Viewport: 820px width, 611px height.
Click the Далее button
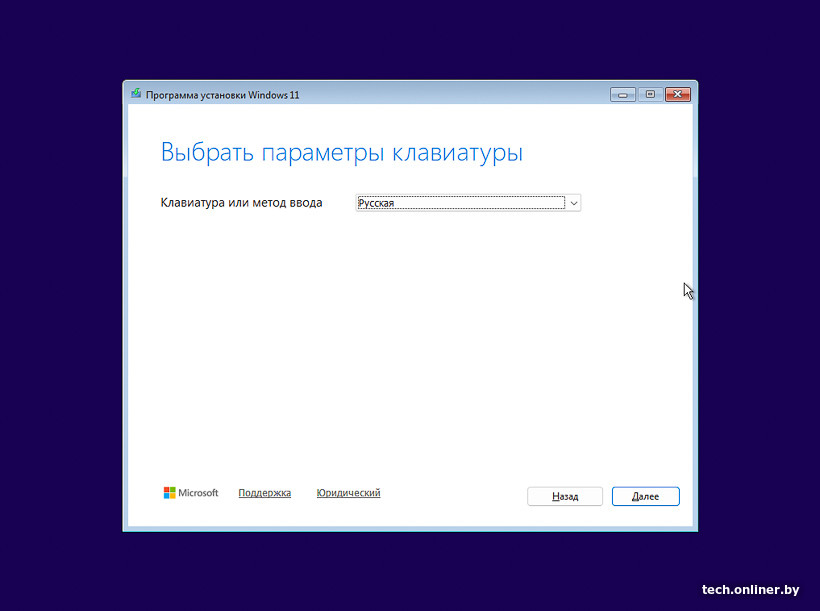coord(645,496)
